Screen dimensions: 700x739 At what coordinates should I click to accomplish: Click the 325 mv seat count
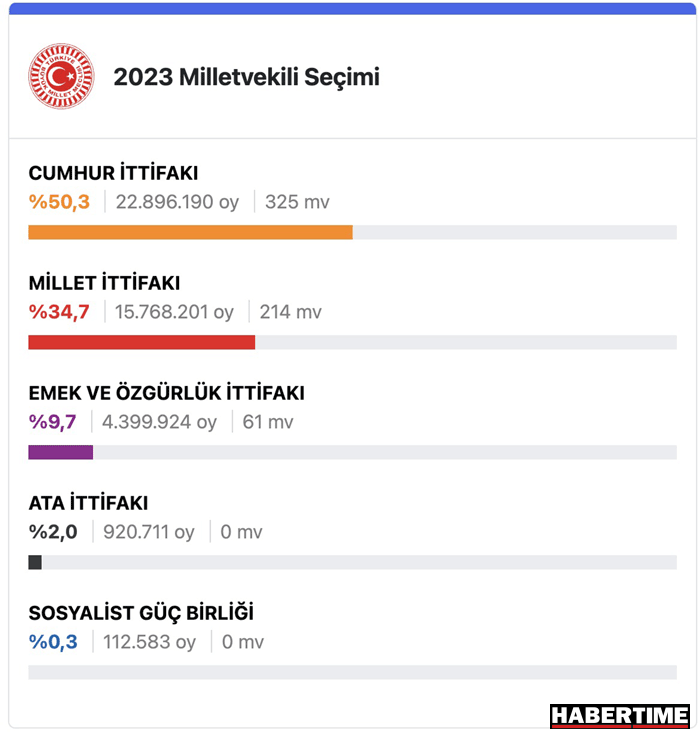tap(297, 202)
